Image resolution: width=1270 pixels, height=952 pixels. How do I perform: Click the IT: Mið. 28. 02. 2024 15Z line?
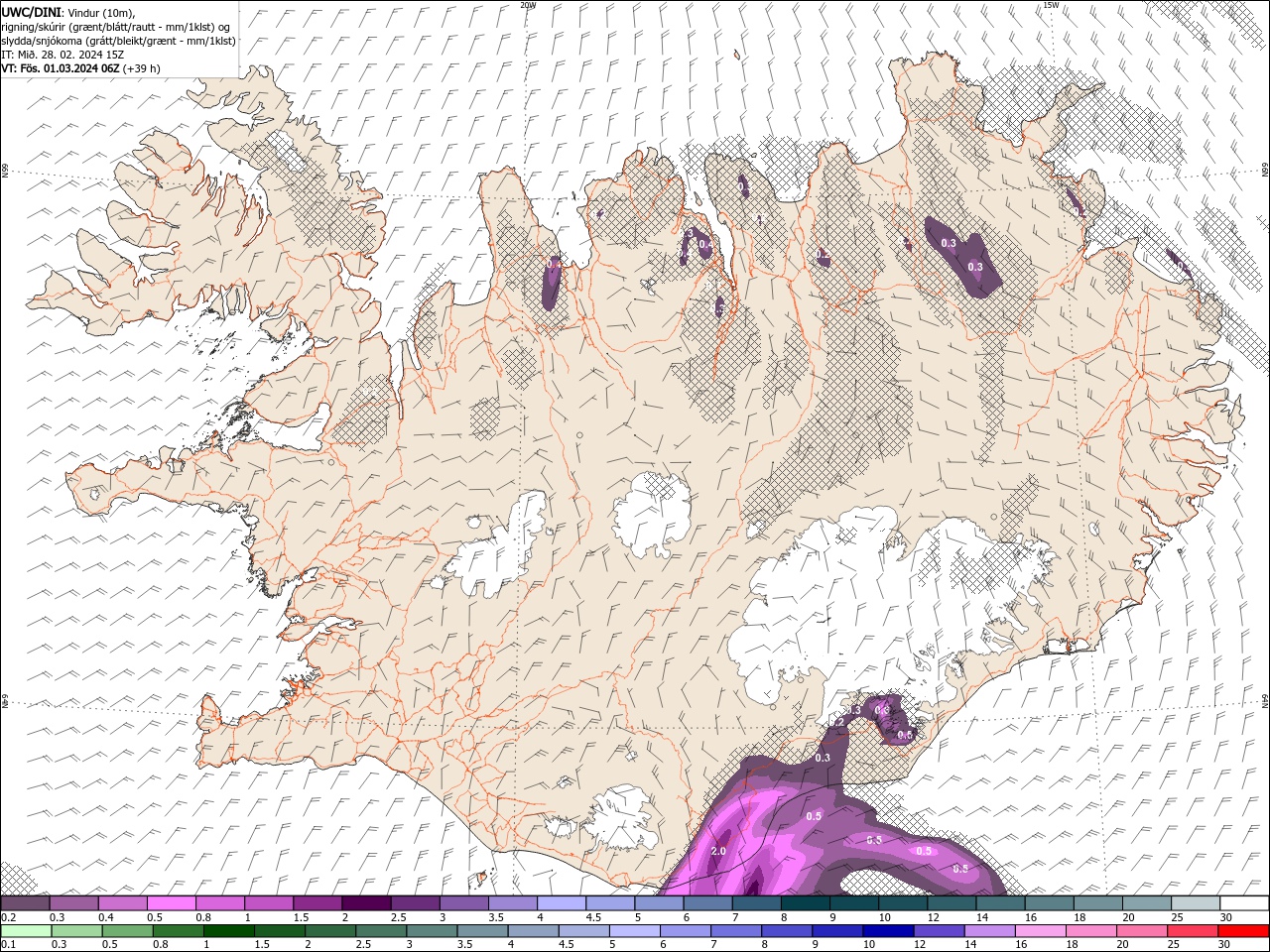click(x=62, y=55)
